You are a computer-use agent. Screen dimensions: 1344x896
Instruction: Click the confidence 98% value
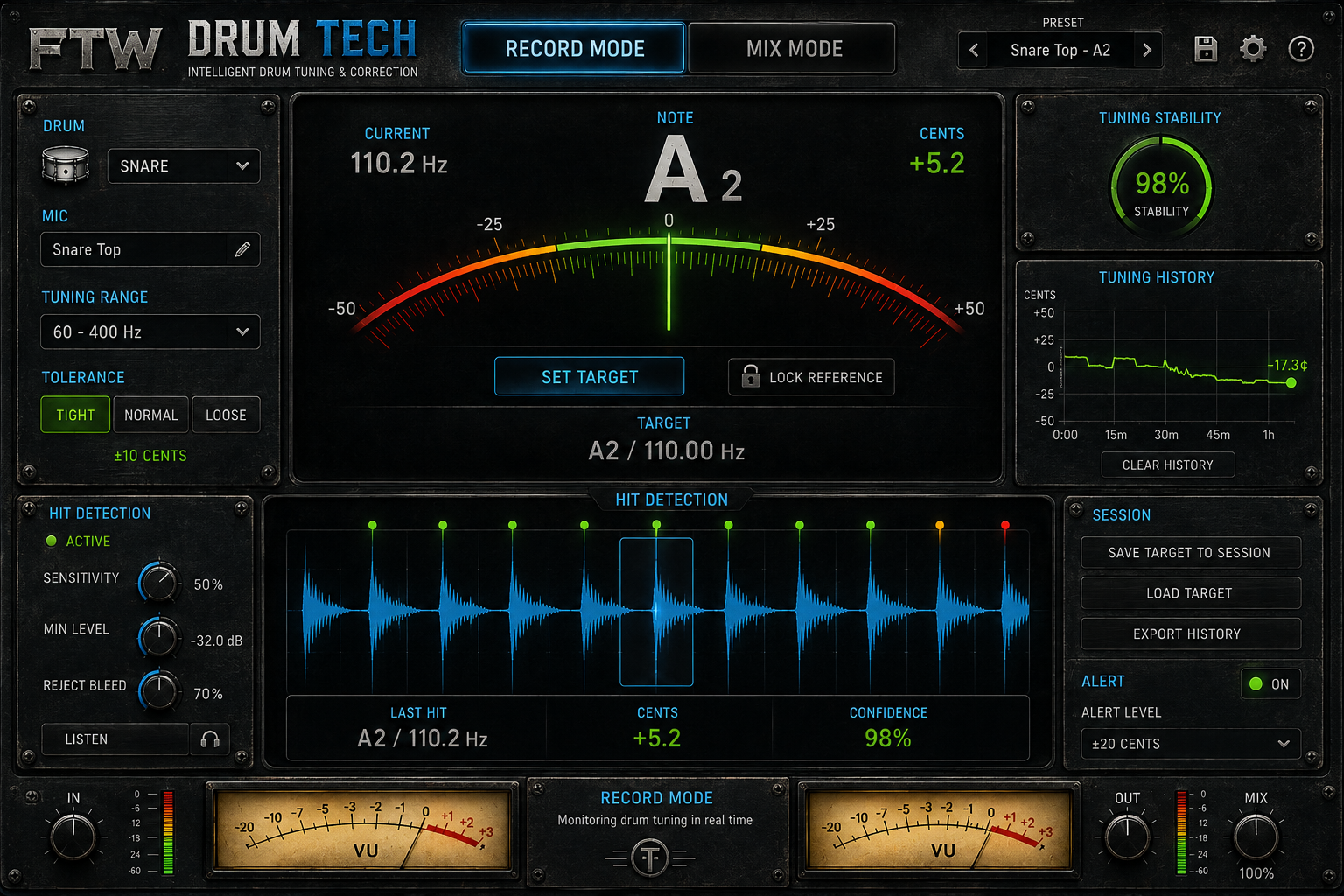(x=888, y=738)
